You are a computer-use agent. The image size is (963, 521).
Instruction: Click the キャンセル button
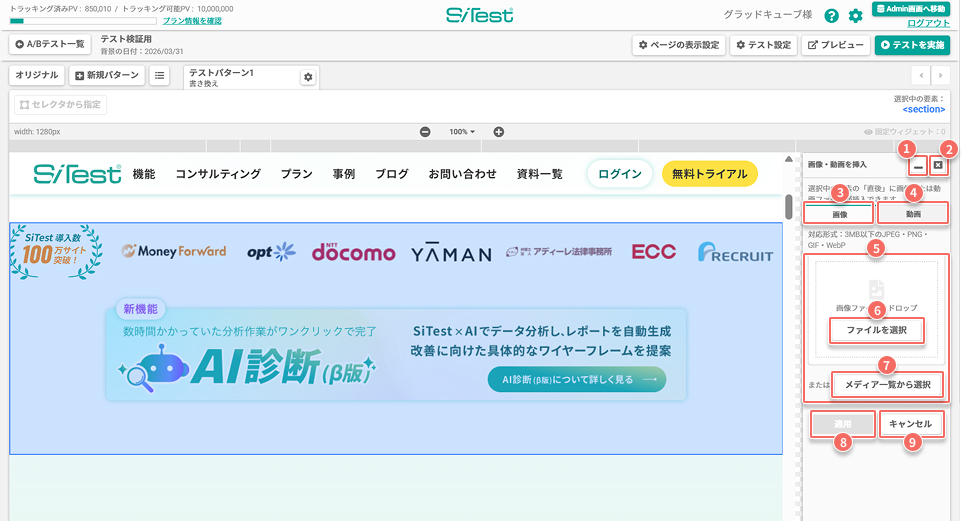click(x=910, y=425)
